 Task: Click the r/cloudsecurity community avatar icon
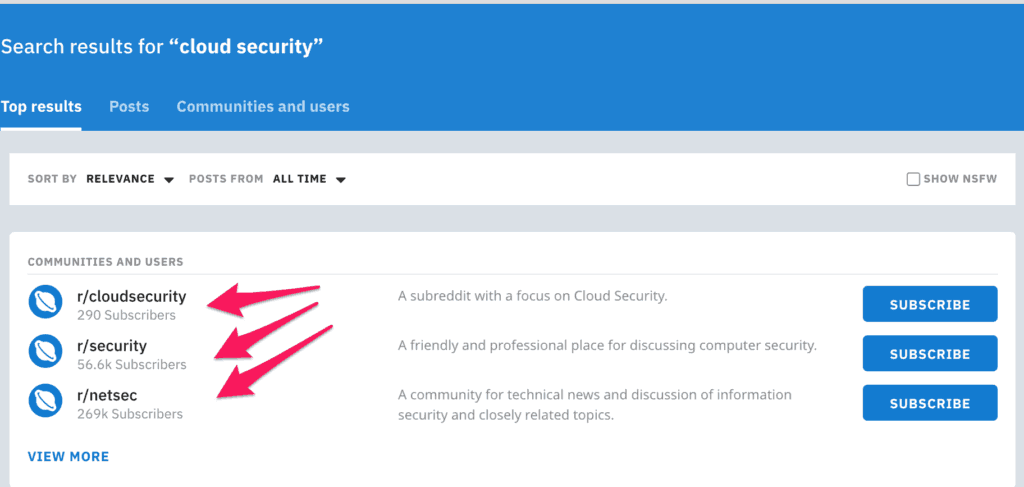click(46, 304)
